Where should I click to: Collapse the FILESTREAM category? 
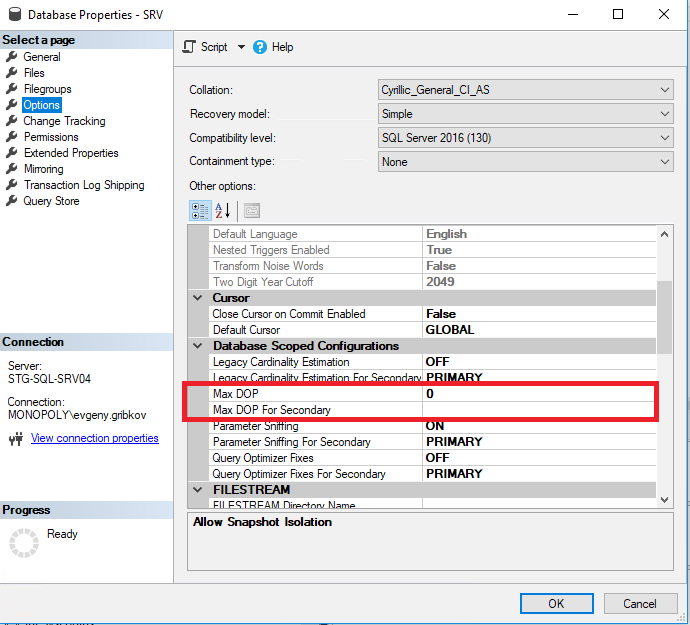click(x=198, y=490)
